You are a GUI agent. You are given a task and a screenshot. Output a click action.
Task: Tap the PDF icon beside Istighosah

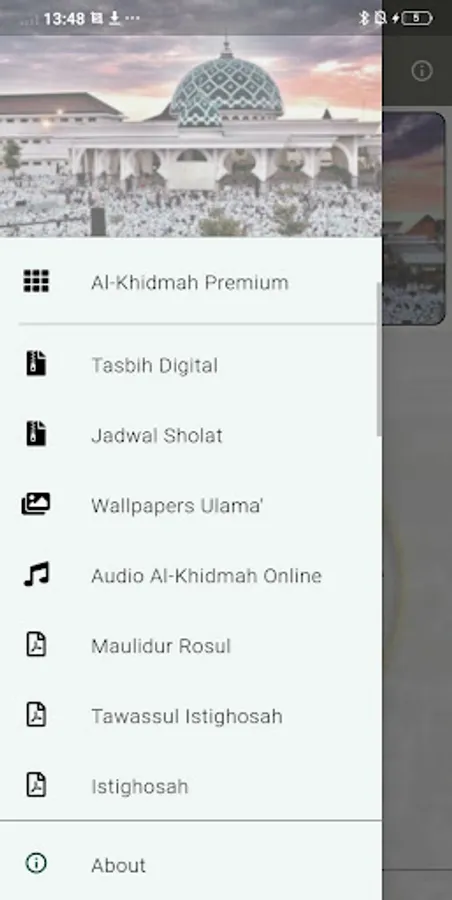(x=36, y=785)
